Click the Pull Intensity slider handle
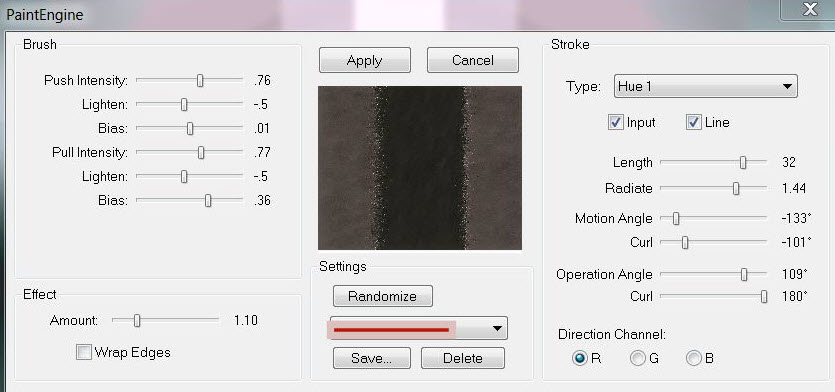Viewport: 835px width, 392px height. pos(201,152)
